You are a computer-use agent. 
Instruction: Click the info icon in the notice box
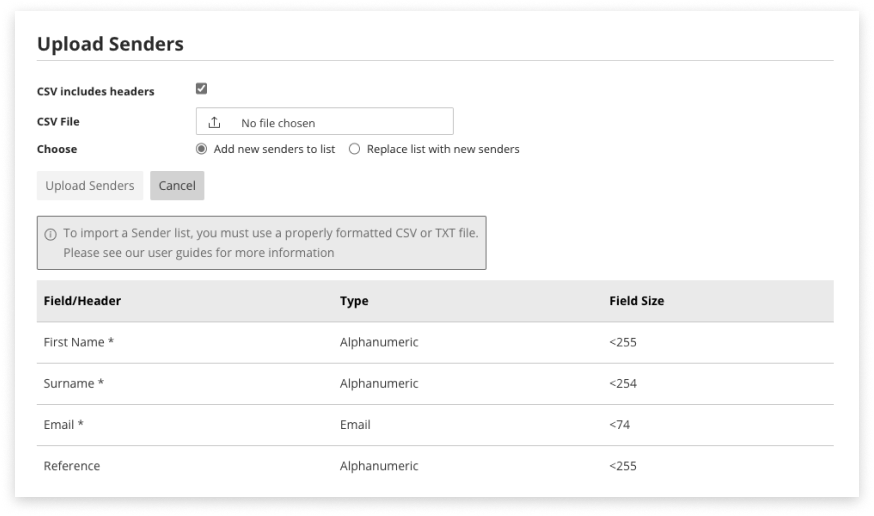pos(50,234)
